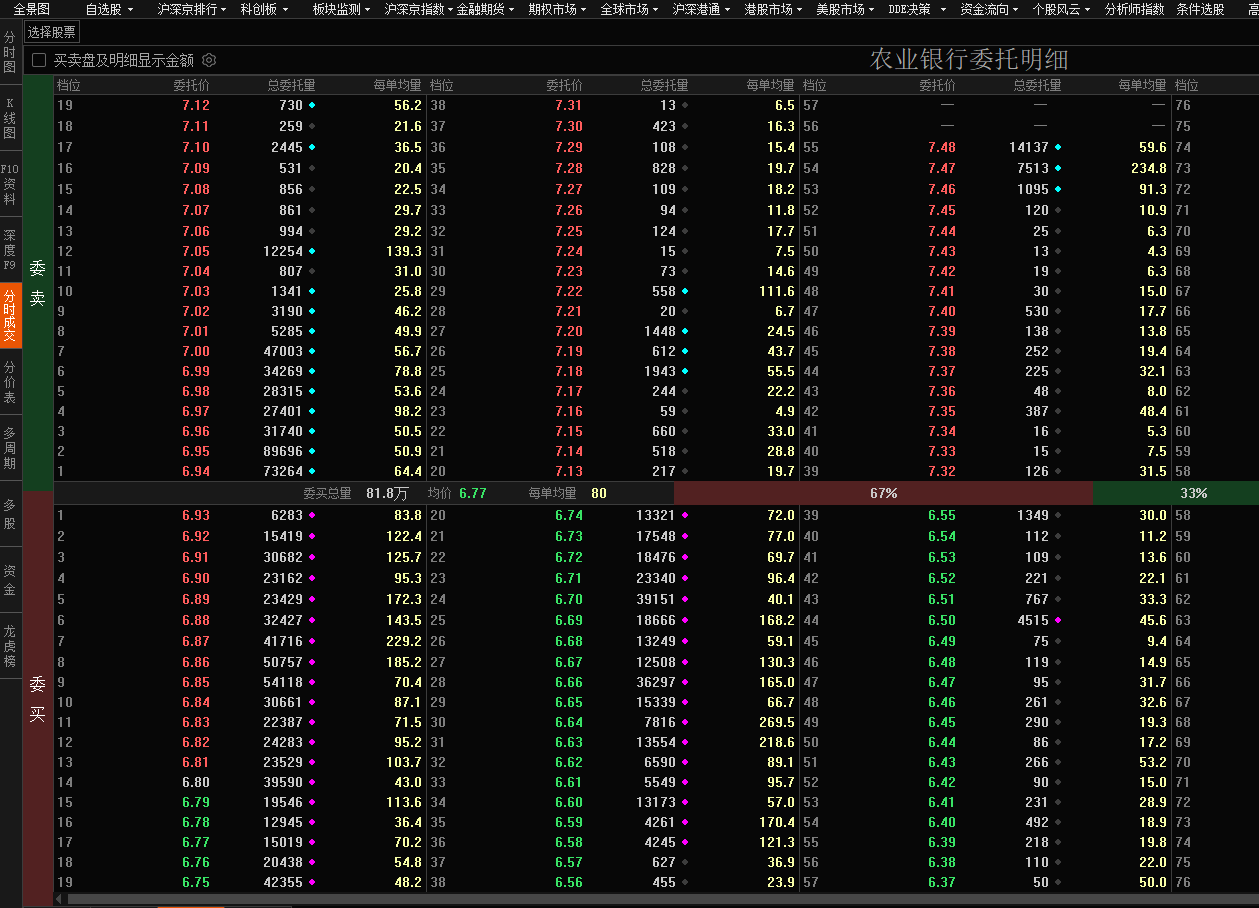
Task: Open the 深度F9 sidebar tab
Action: click(10, 250)
